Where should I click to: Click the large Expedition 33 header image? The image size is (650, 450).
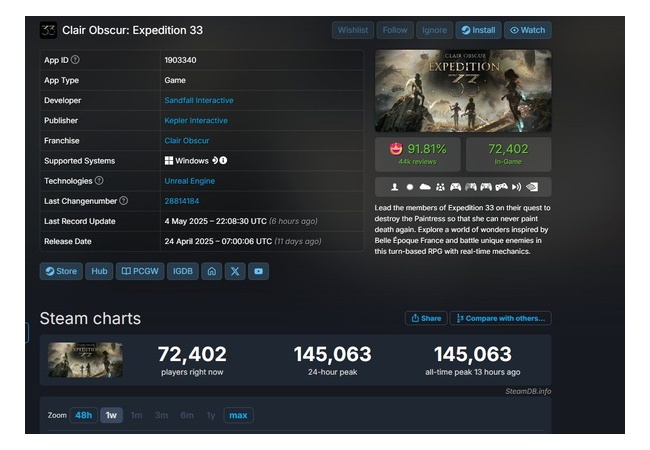[x=463, y=91]
